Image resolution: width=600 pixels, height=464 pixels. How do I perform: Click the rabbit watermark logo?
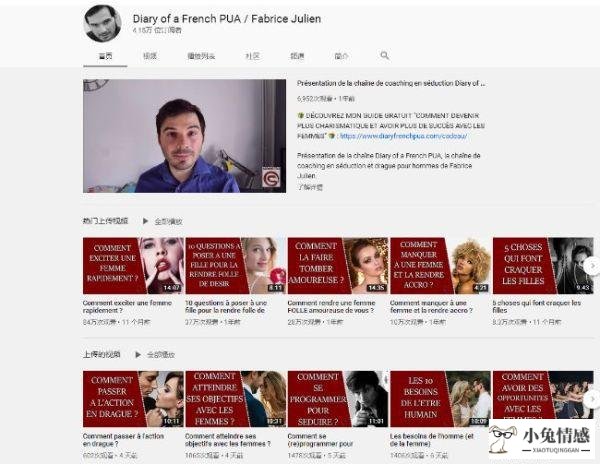(x=541, y=439)
